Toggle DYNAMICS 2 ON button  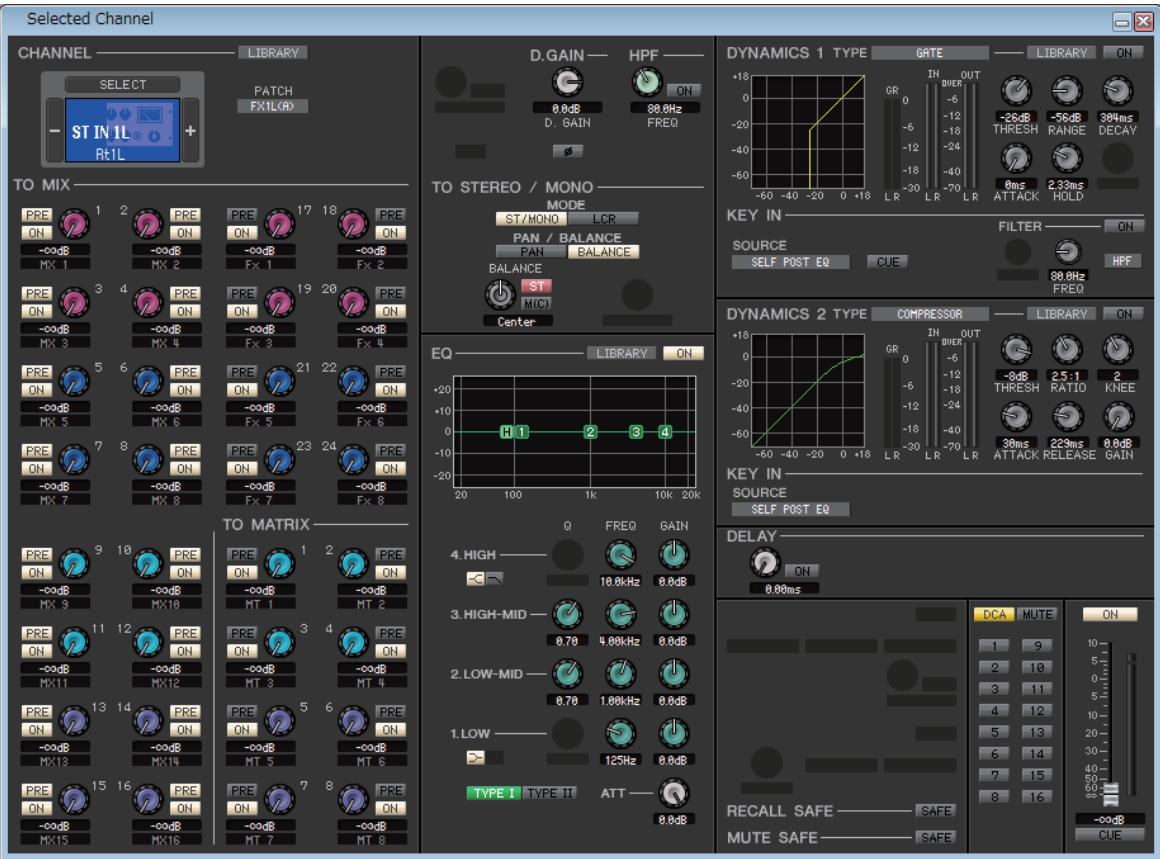[x=1124, y=314]
